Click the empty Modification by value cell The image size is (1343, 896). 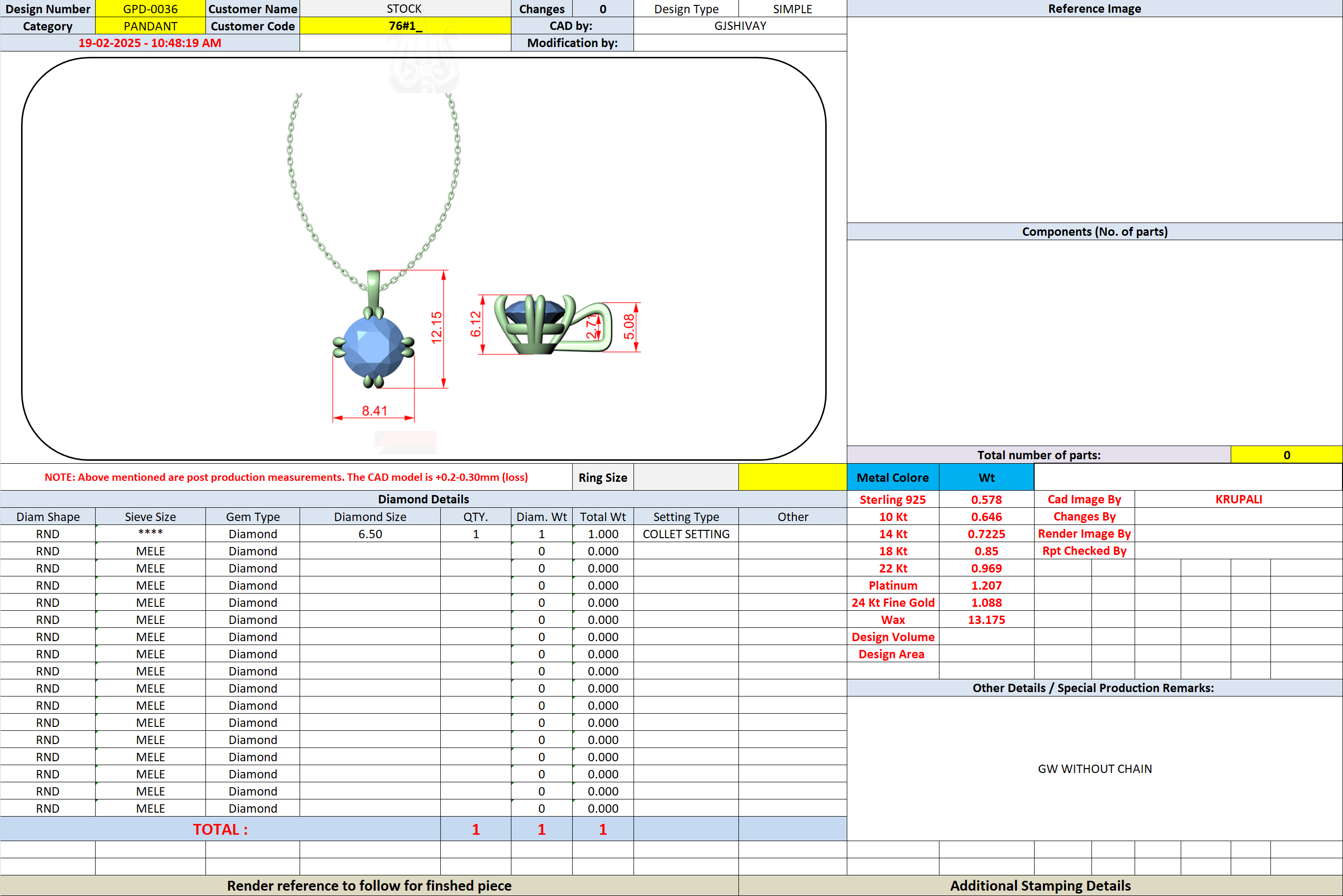pos(740,43)
